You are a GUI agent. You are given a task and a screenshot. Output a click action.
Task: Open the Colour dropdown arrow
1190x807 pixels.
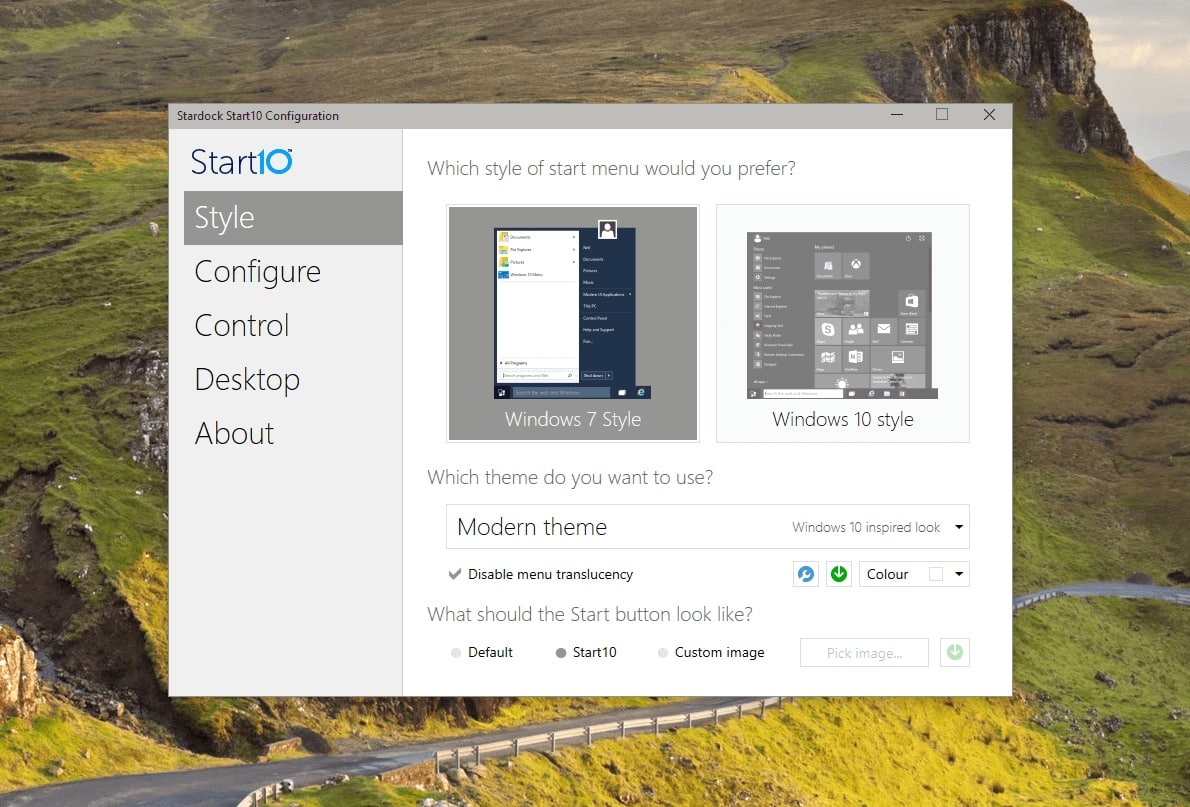959,574
